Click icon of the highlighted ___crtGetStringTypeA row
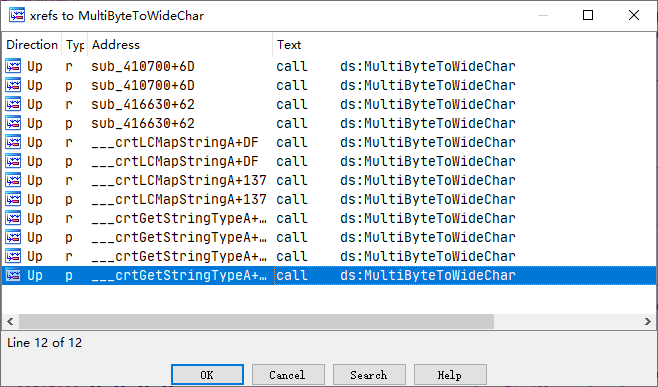Viewport: 658px width, 387px height. pos(13,275)
